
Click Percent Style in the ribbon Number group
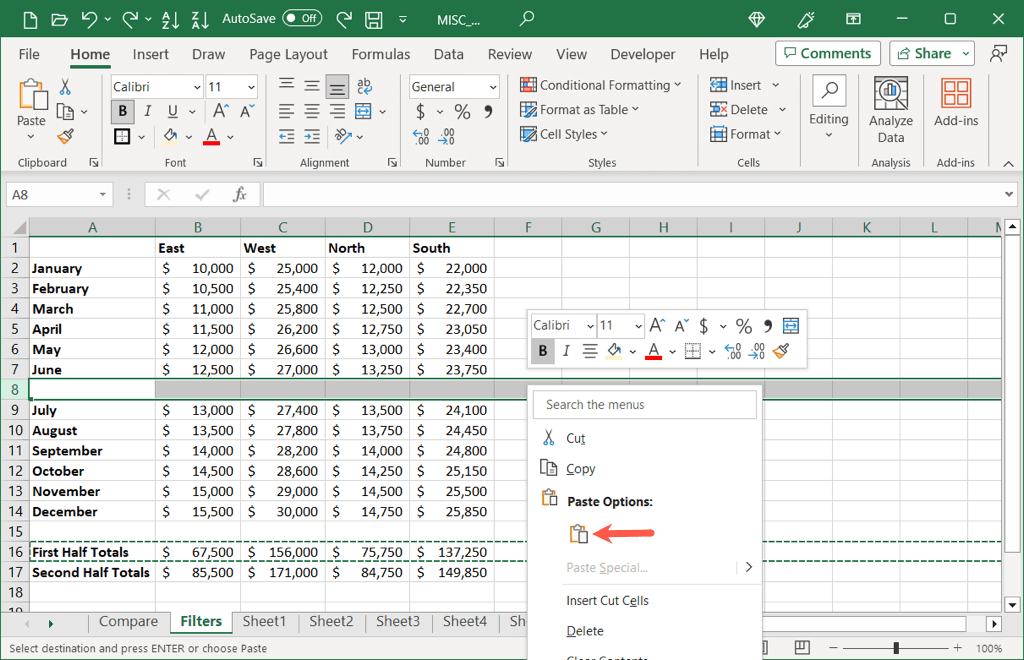coord(462,112)
